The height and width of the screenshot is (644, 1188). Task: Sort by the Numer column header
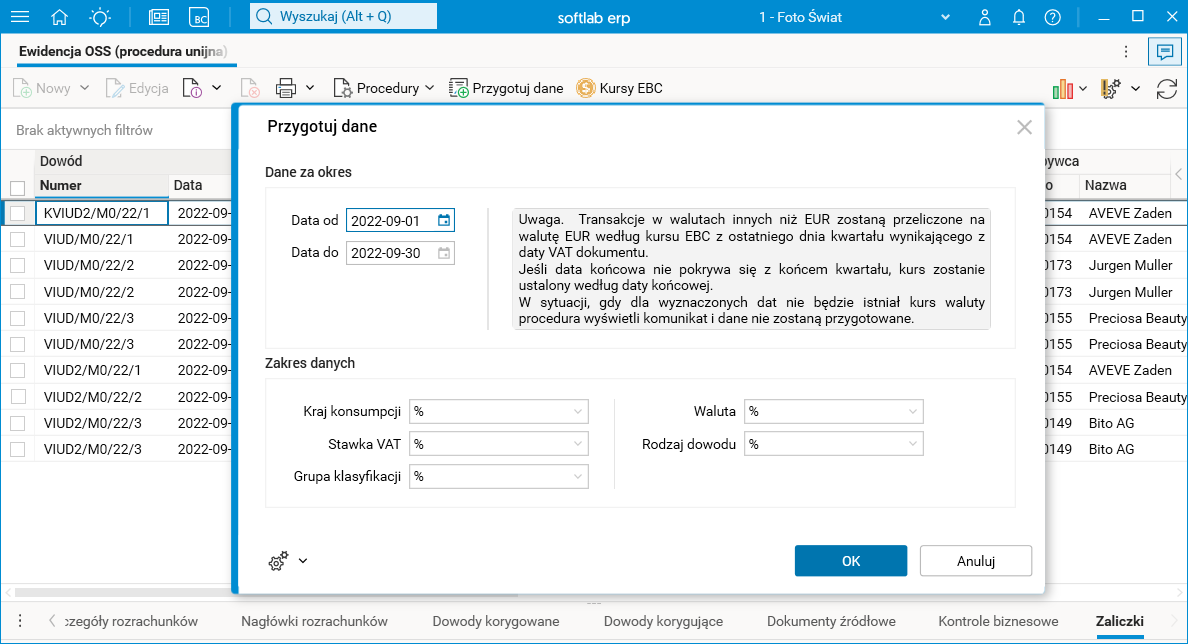pos(102,186)
